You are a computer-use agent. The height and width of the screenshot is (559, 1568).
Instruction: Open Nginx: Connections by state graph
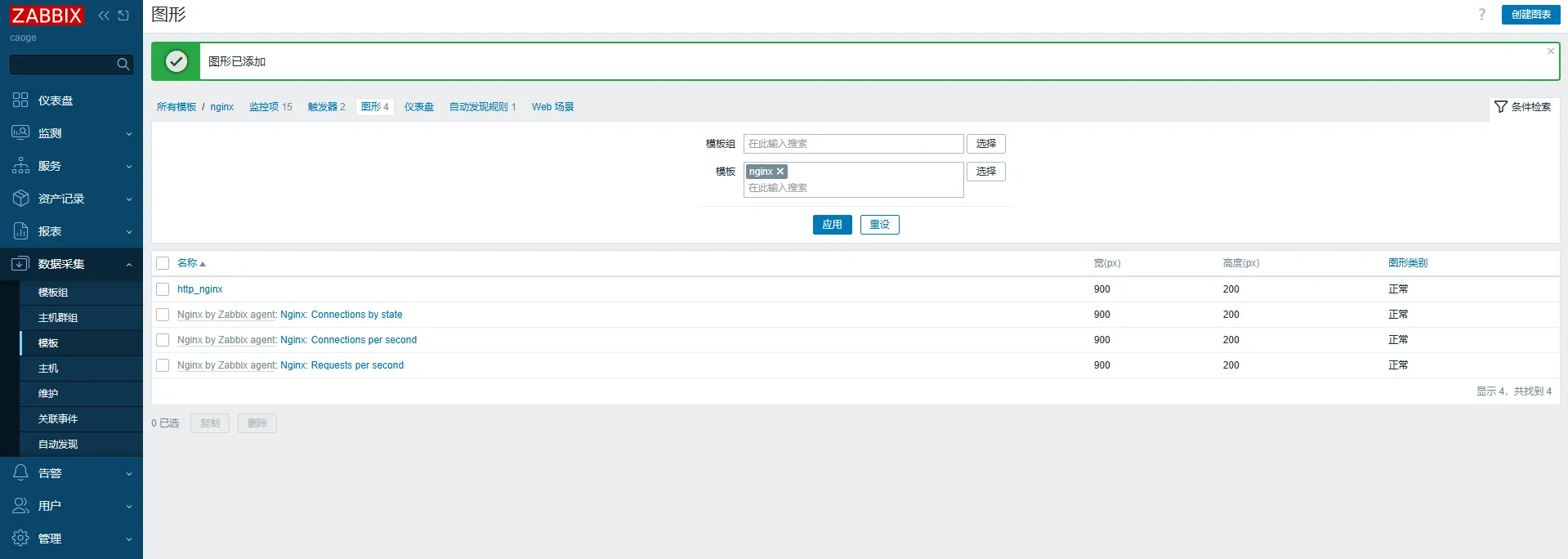pos(342,315)
